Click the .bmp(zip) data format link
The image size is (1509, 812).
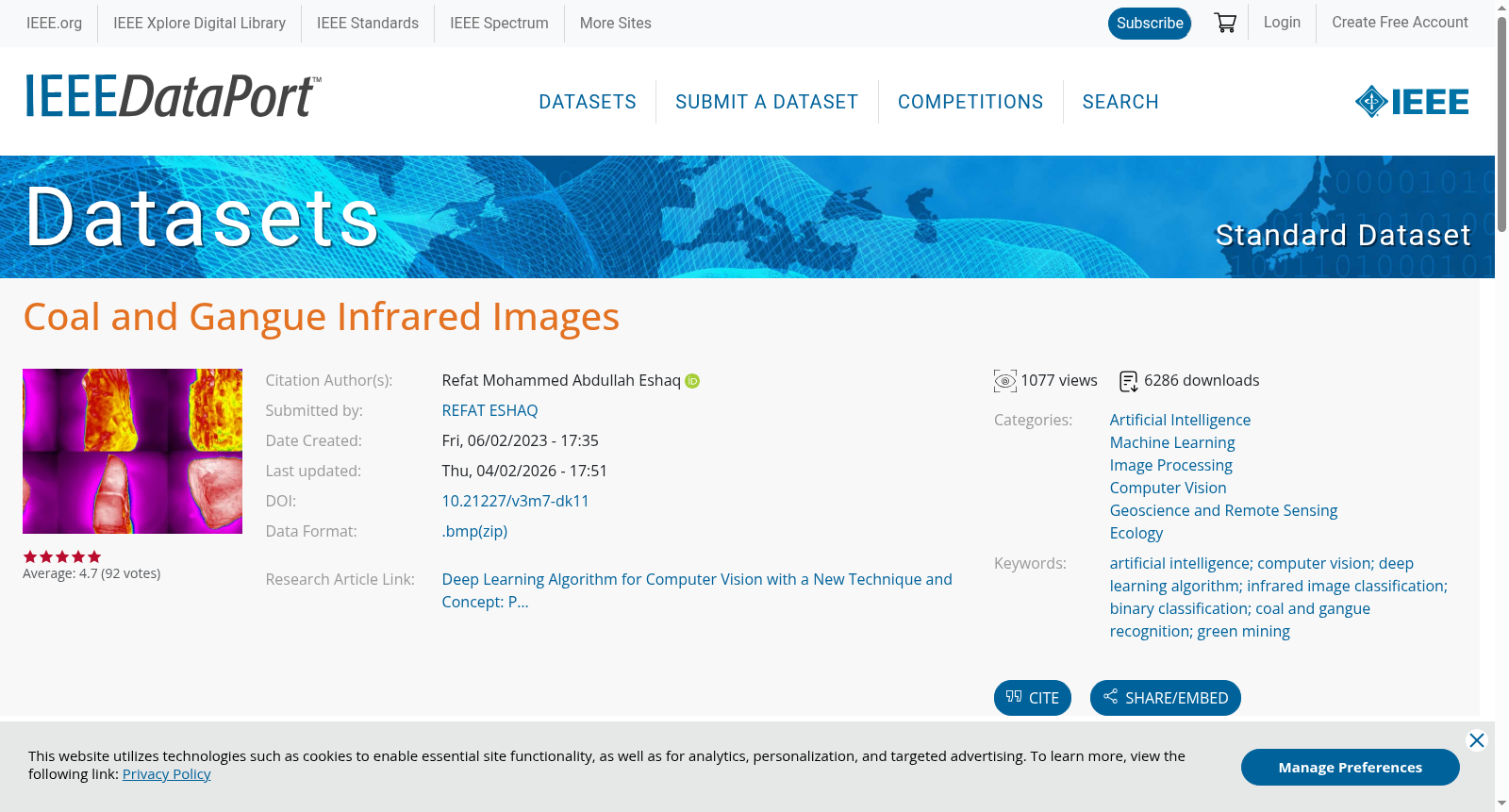point(474,531)
